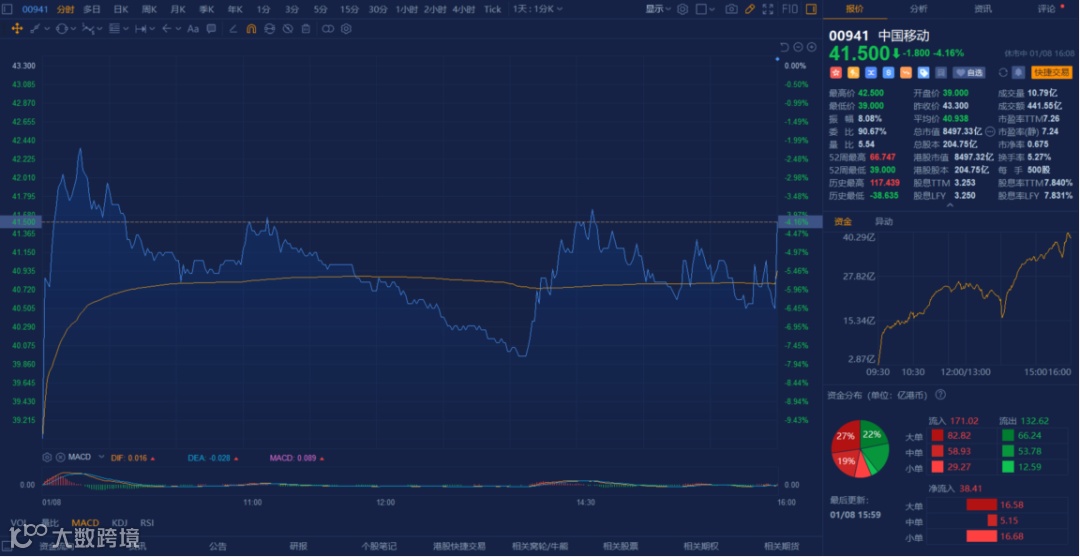Select the angle drawing tool

[x=233, y=29]
